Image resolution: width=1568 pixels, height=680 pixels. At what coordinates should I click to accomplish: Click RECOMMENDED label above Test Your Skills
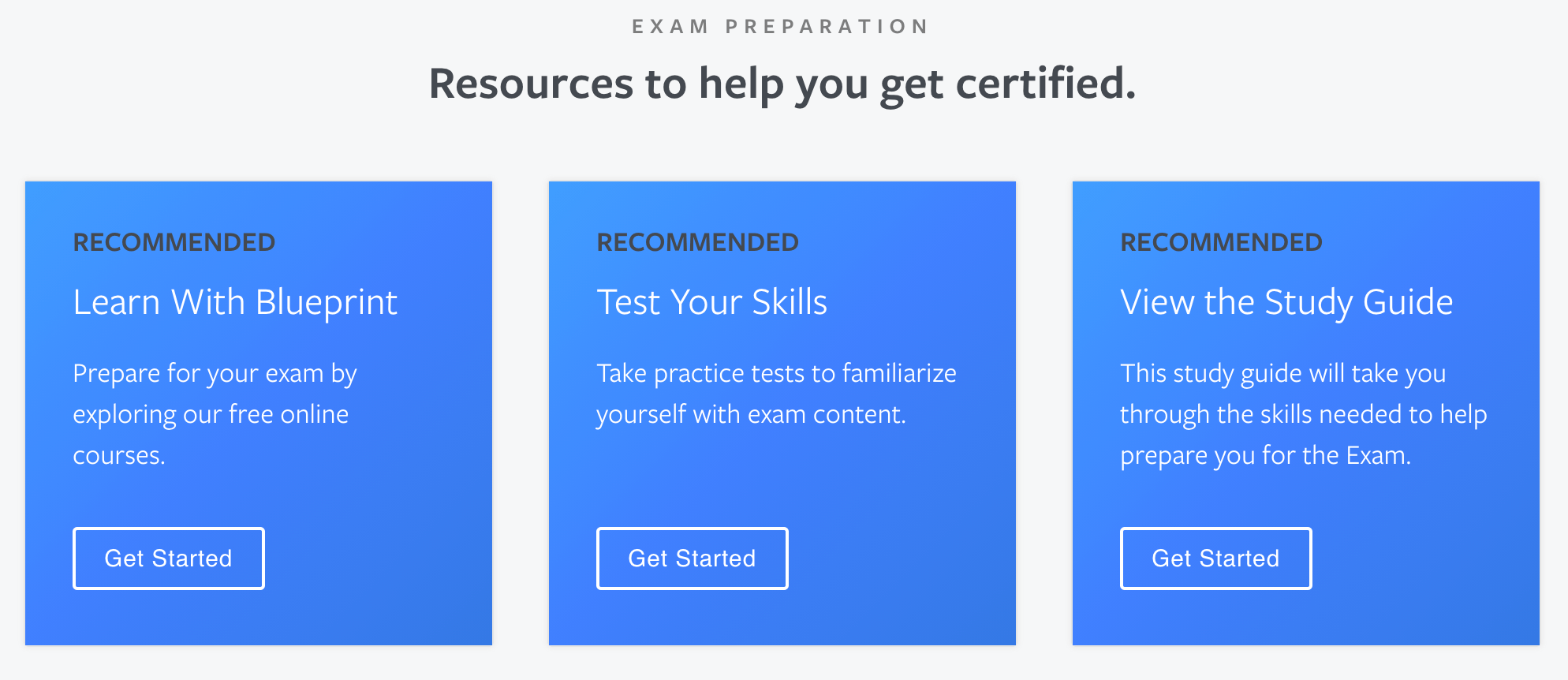click(697, 242)
